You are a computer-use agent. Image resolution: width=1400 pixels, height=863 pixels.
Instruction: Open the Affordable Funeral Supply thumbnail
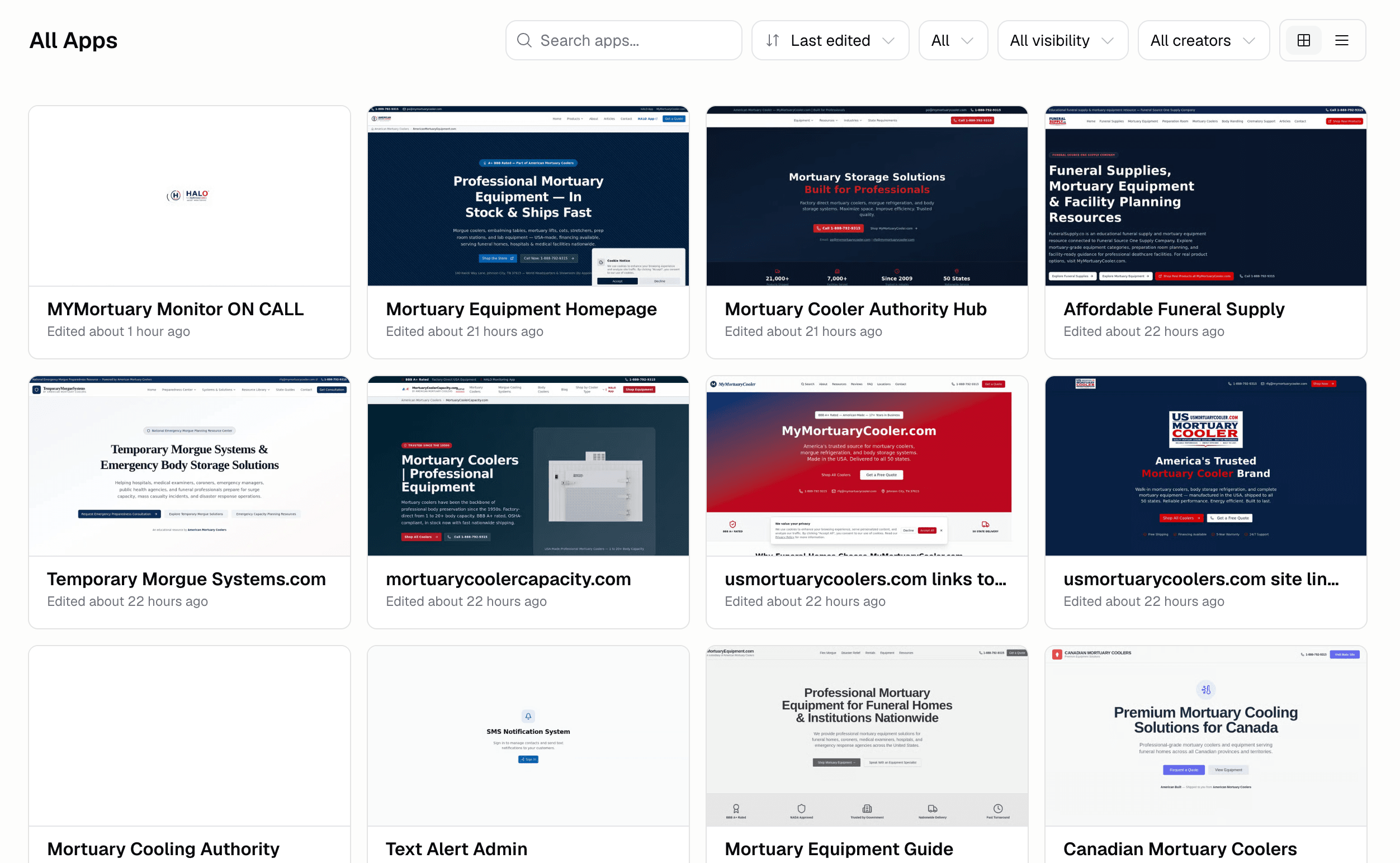coord(1206,196)
